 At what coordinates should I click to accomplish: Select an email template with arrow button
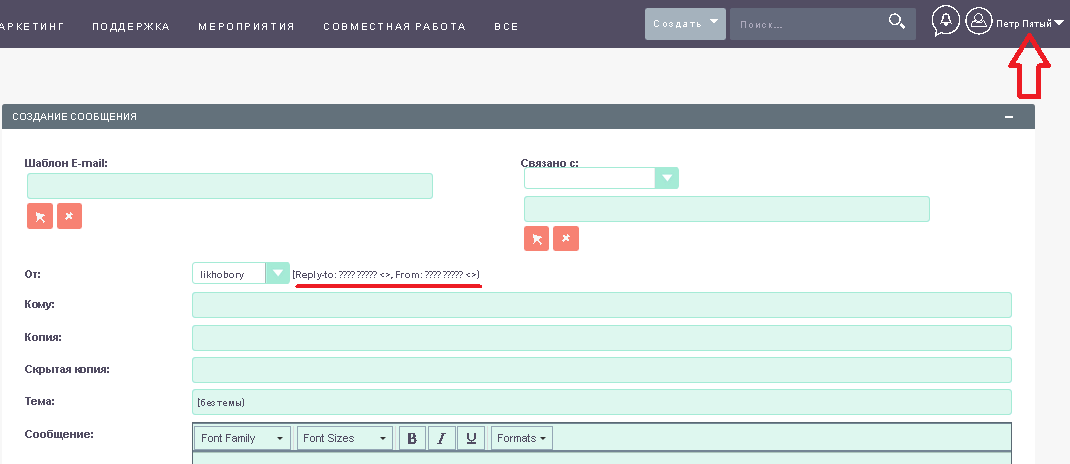(x=40, y=216)
